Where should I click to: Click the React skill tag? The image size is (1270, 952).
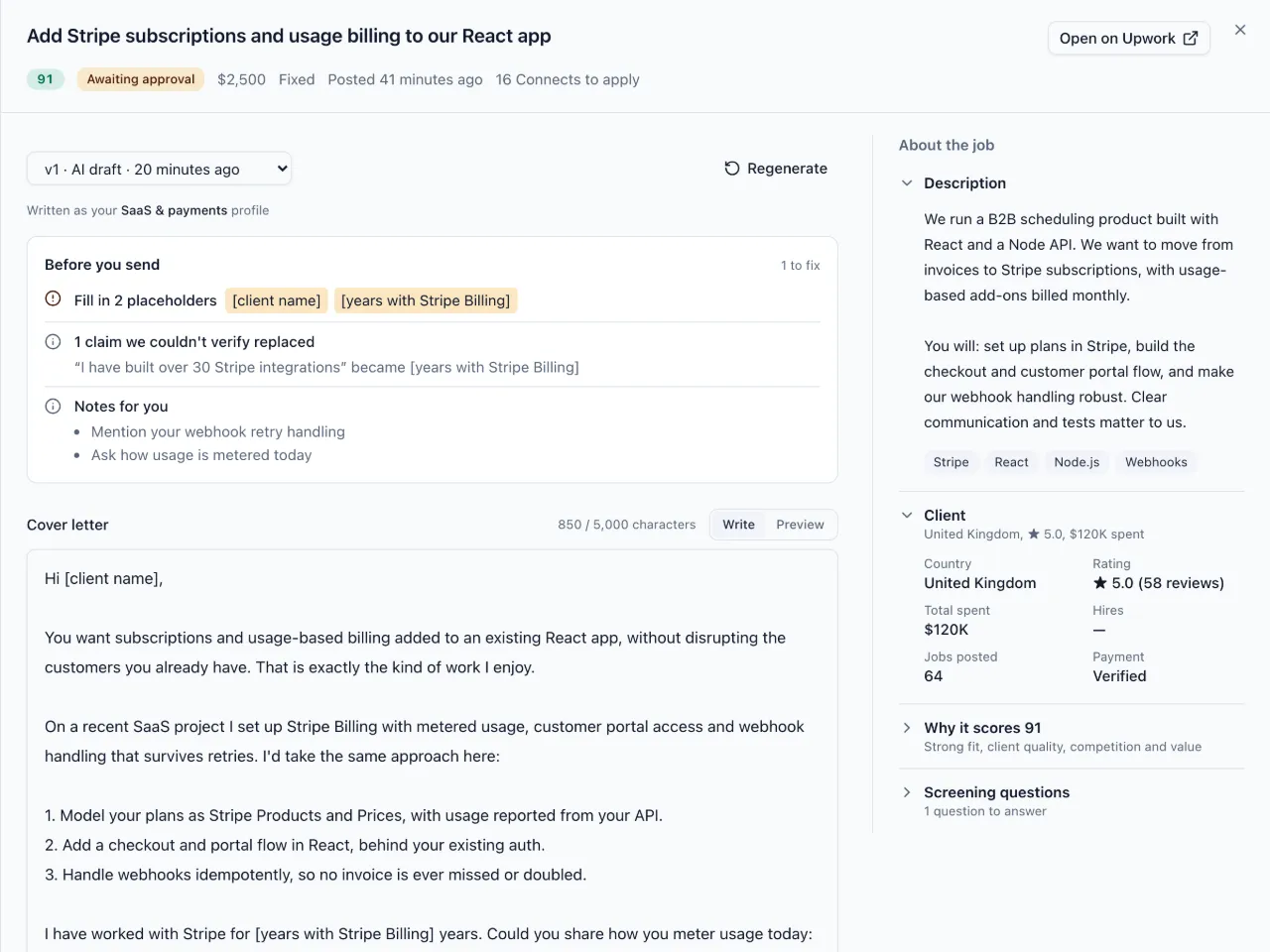click(1011, 462)
